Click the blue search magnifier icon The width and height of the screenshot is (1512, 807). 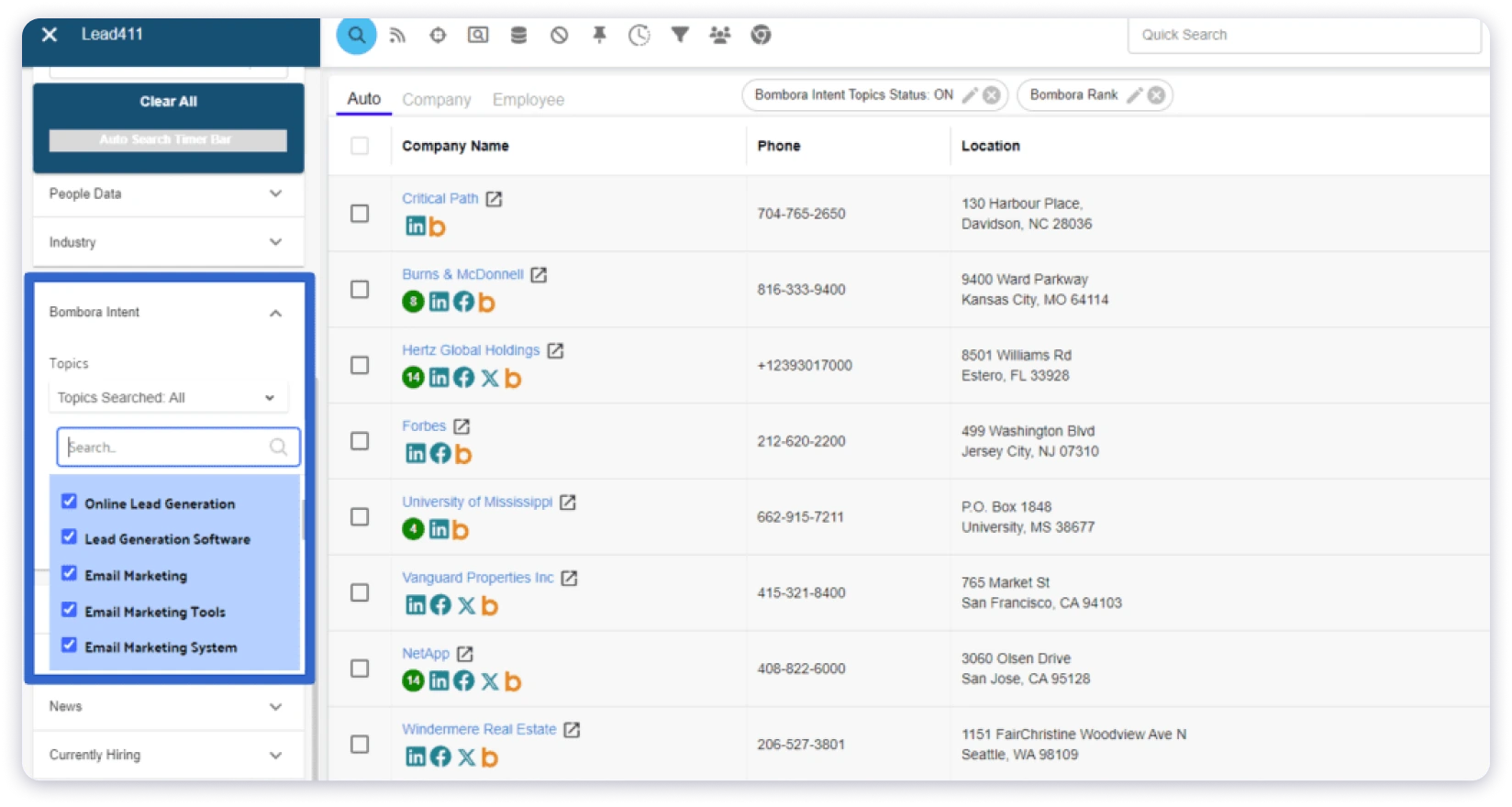click(356, 35)
